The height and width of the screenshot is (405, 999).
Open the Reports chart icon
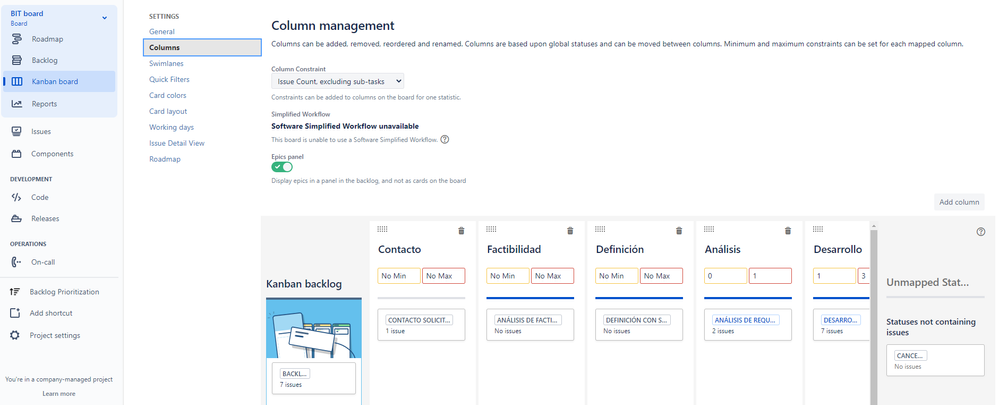coord(17,104)
